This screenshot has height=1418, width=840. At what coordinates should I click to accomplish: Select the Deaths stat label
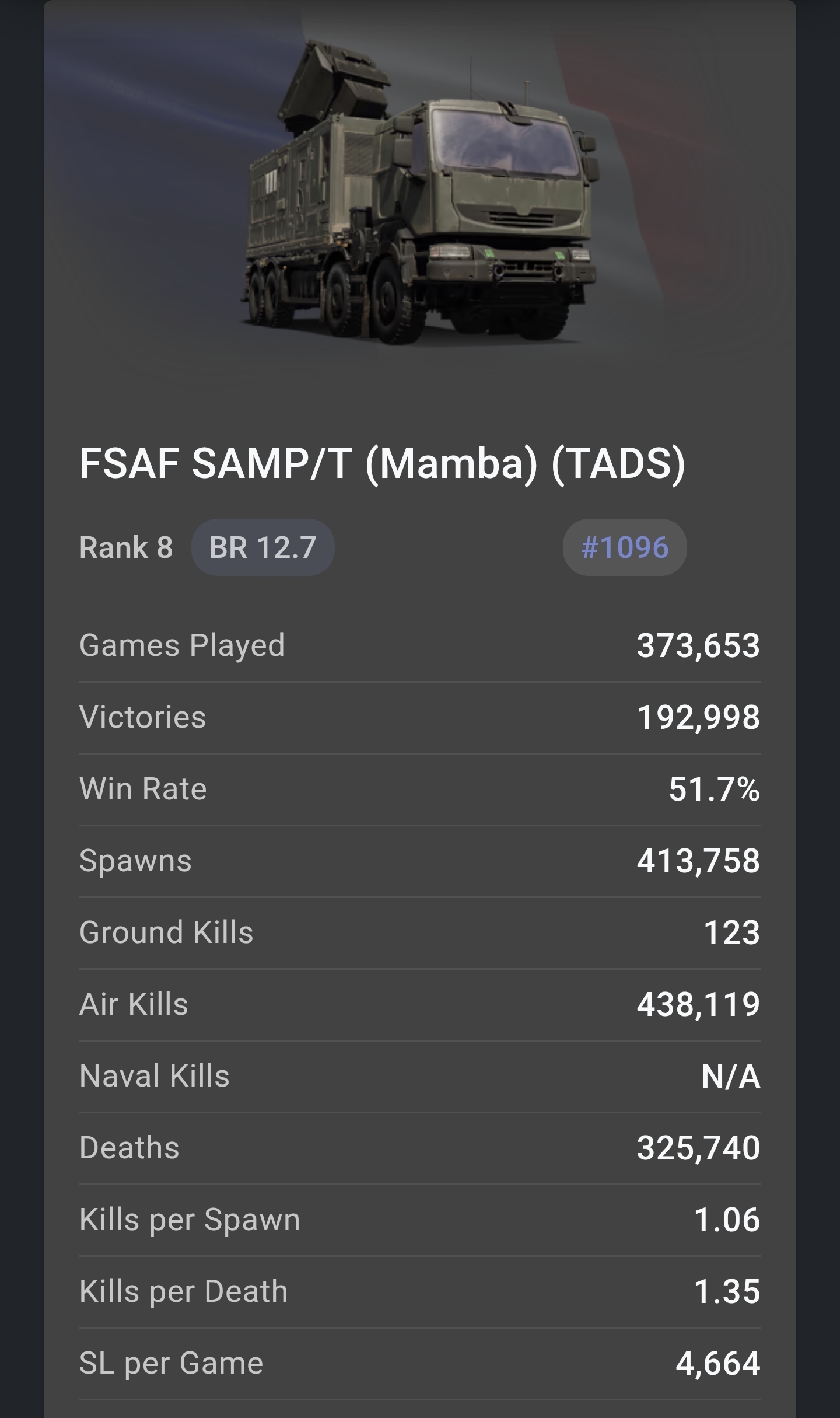tap(129, 1148)
